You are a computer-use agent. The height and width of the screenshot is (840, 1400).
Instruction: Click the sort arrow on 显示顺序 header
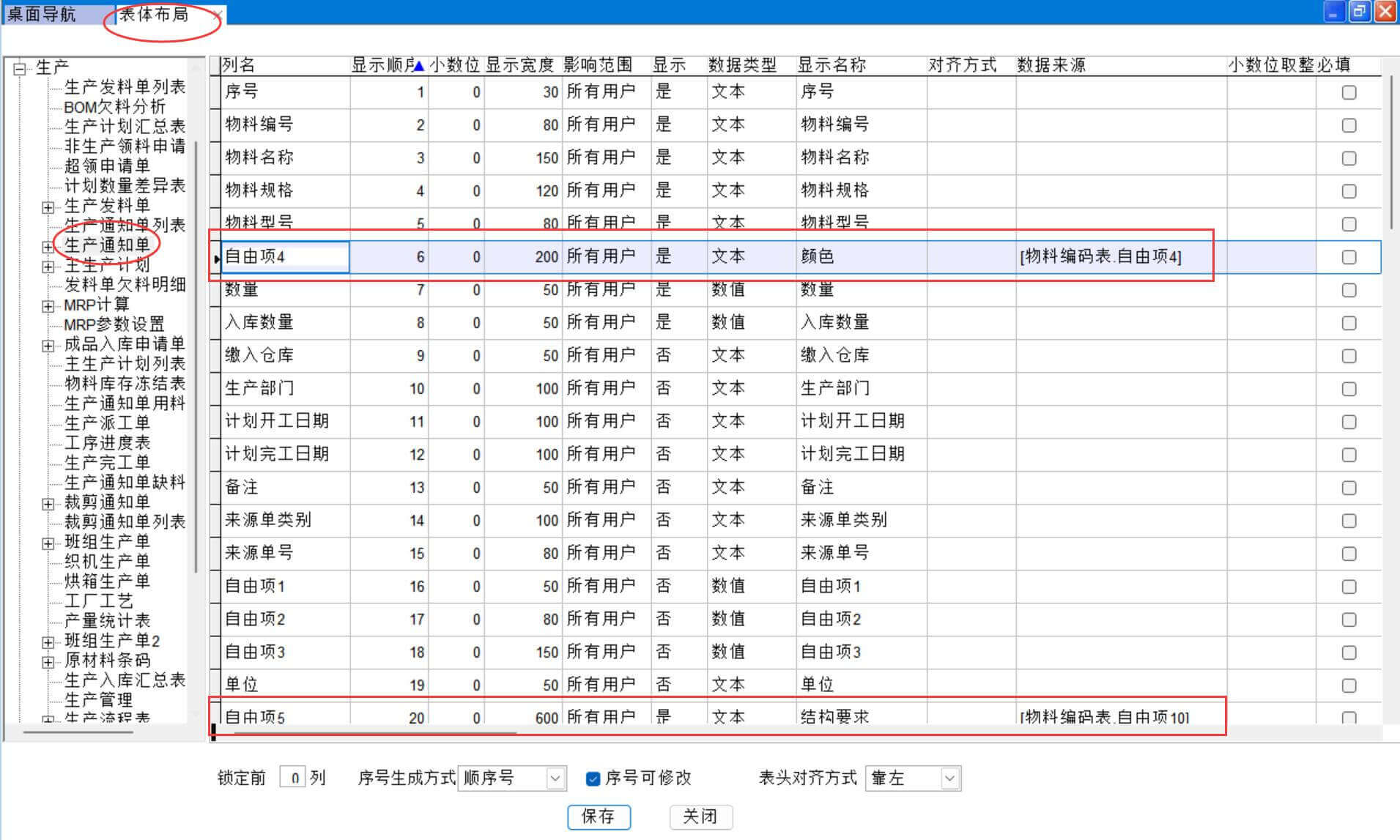(418, 66)
